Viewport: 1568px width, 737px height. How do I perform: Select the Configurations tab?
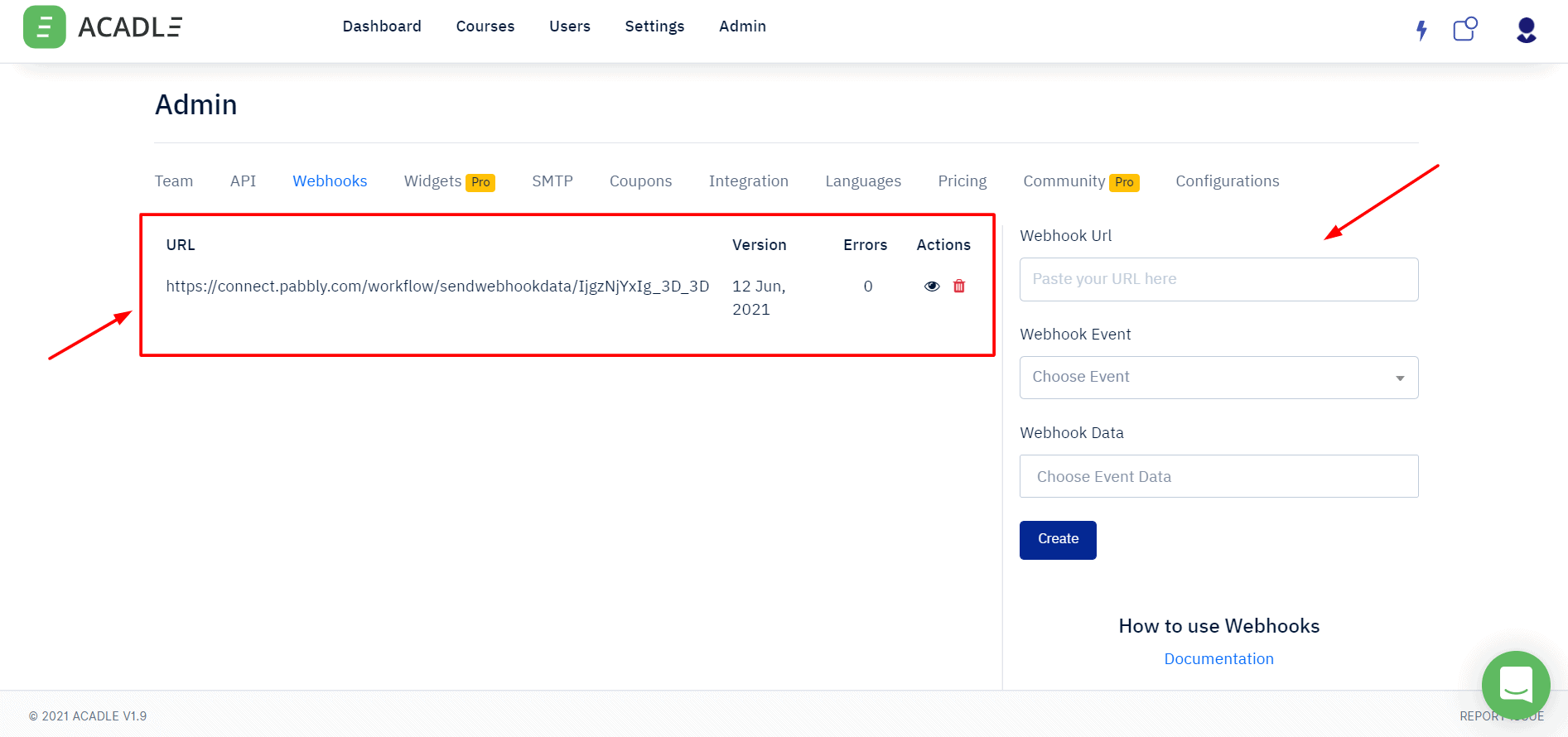tap(1227, 181)
